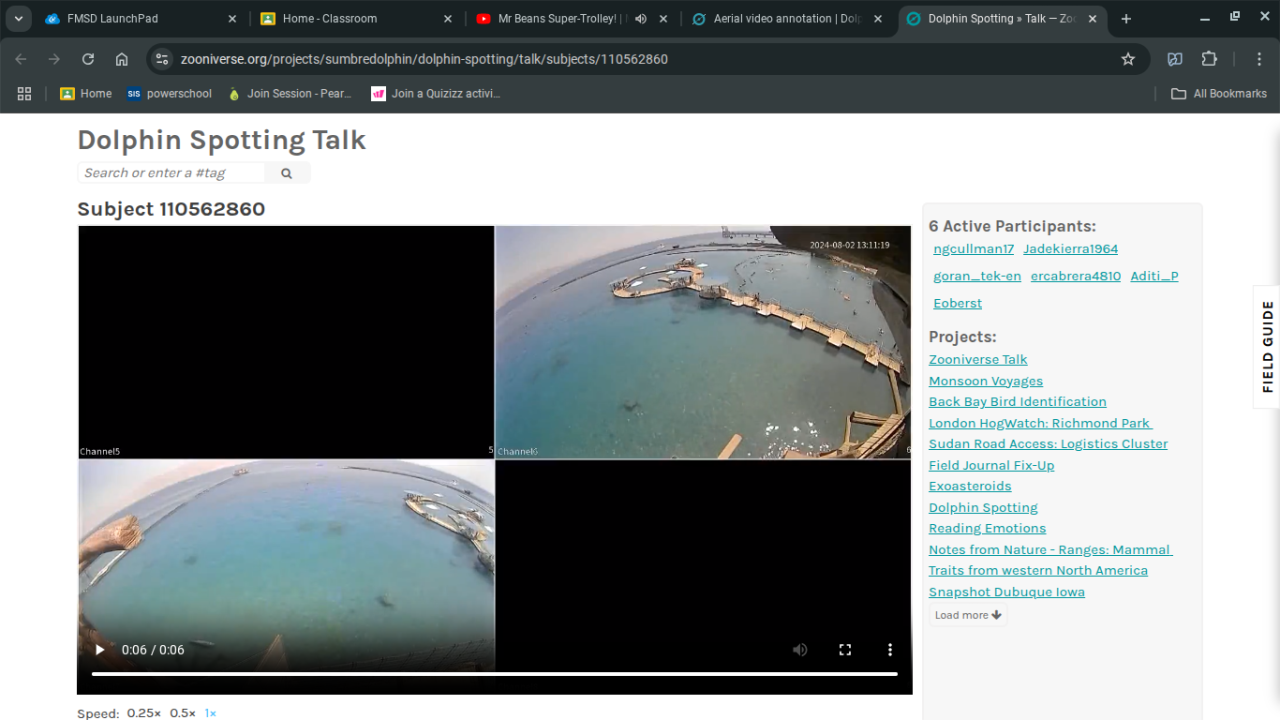Click the tag search input field
1280x720 pixels.
(x=170, y=173)
